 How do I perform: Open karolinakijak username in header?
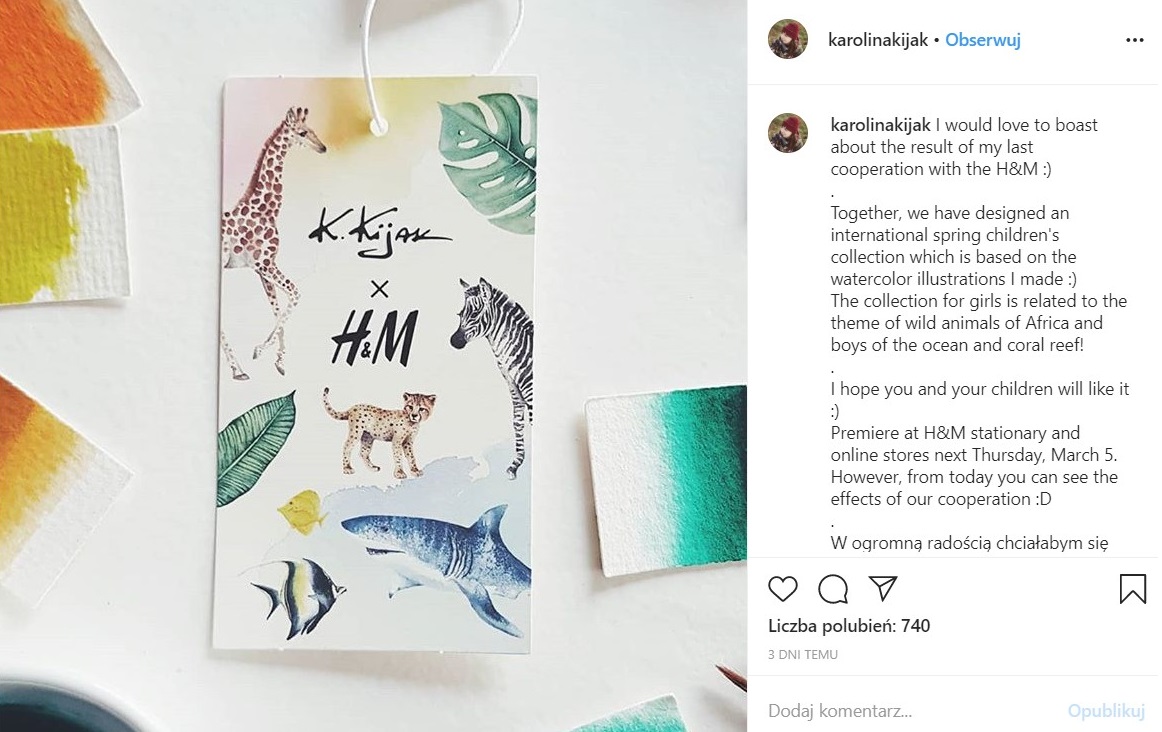(877, 40)
